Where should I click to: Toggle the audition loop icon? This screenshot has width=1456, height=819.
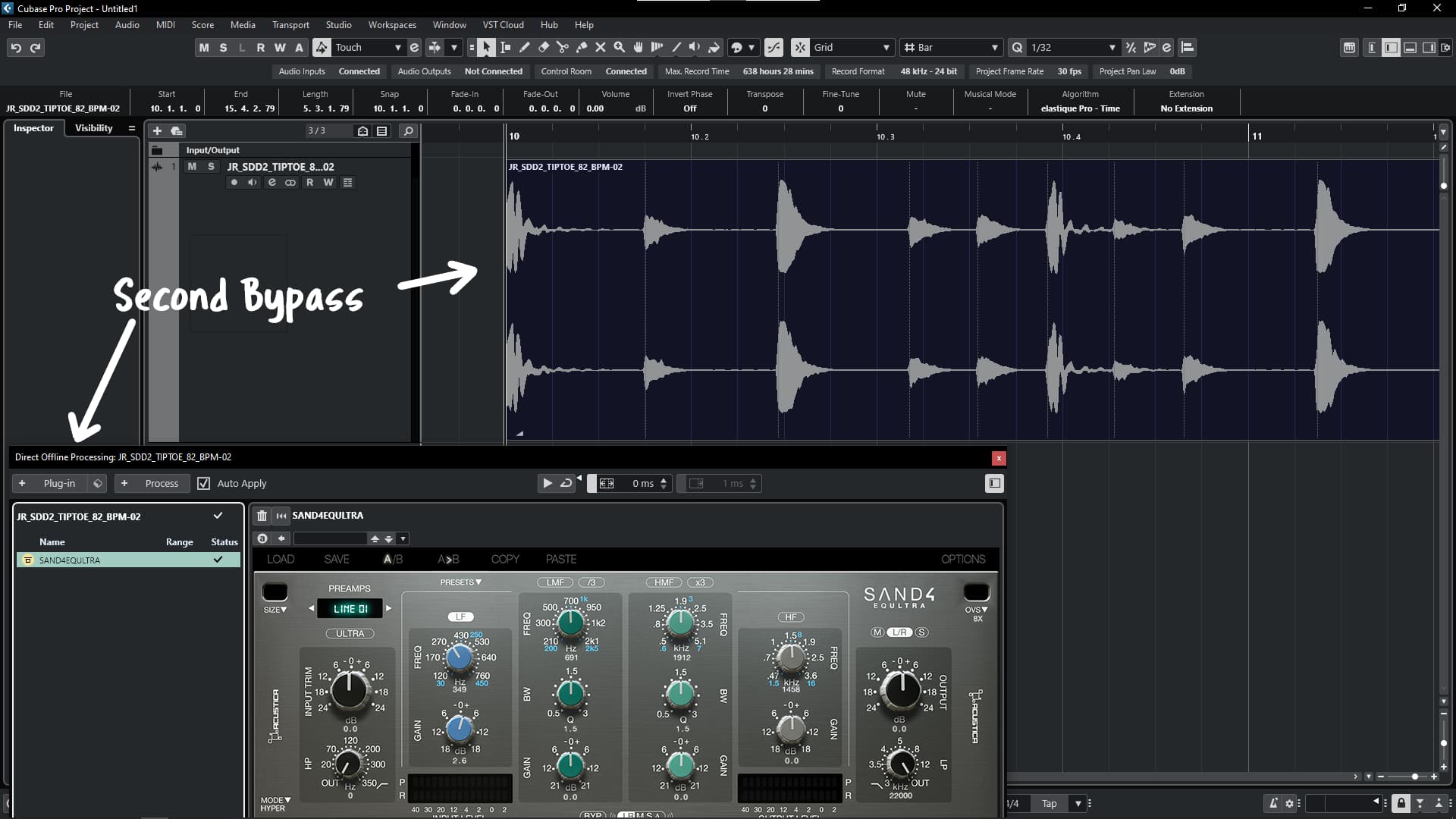566,483
